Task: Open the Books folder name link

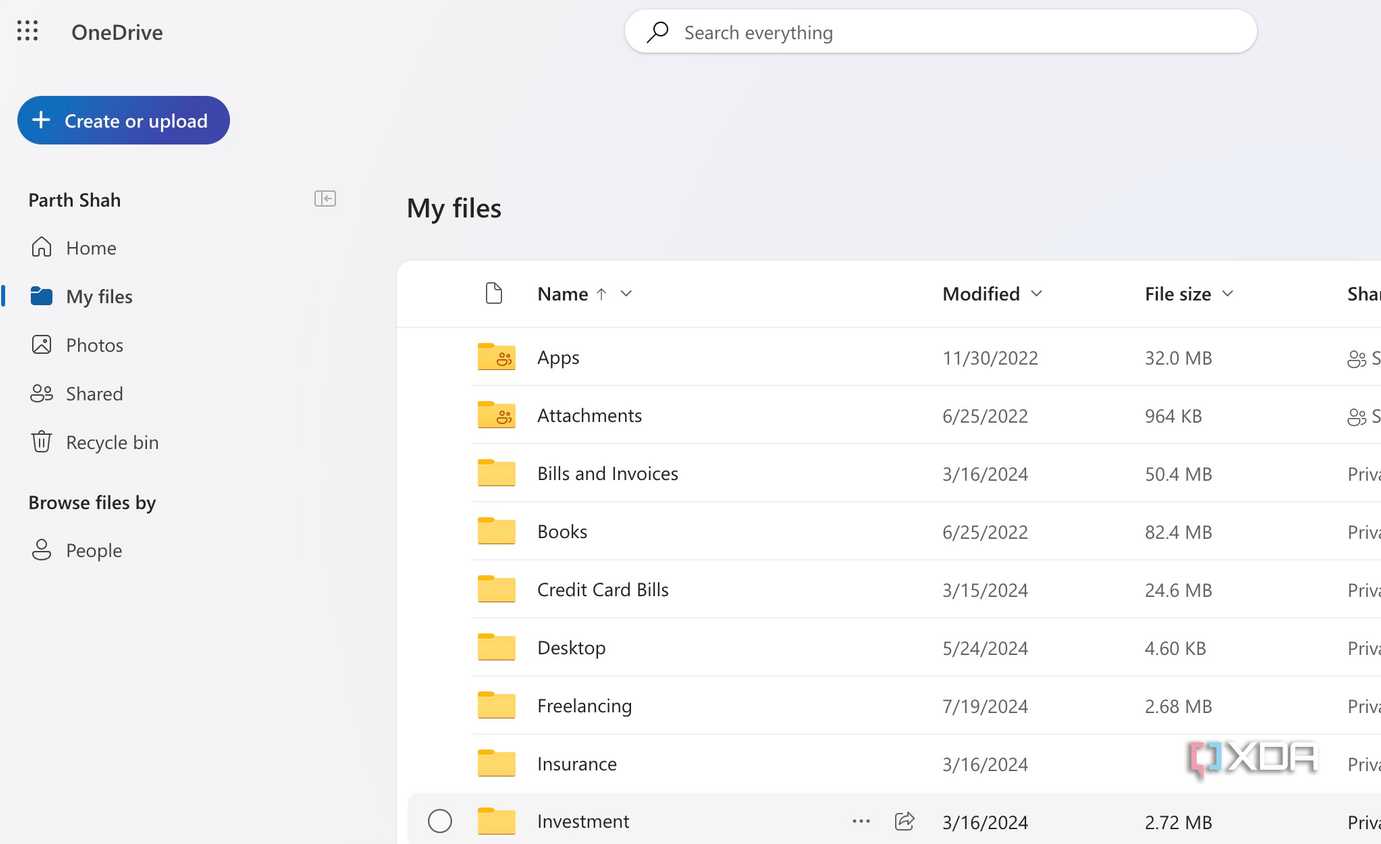Action: click(x=562, y=531)
